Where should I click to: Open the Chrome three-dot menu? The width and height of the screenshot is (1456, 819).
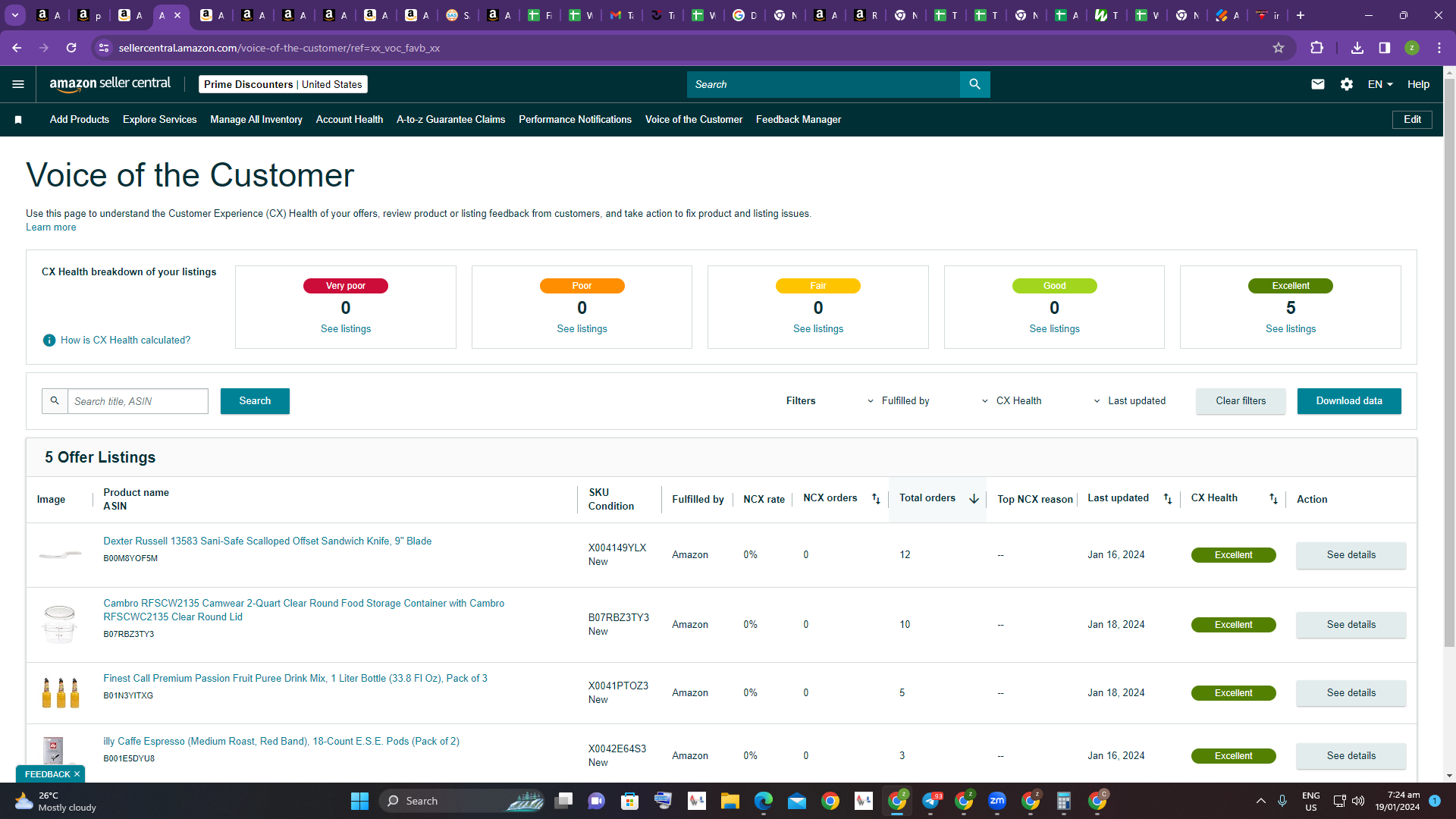point(1439,48)
